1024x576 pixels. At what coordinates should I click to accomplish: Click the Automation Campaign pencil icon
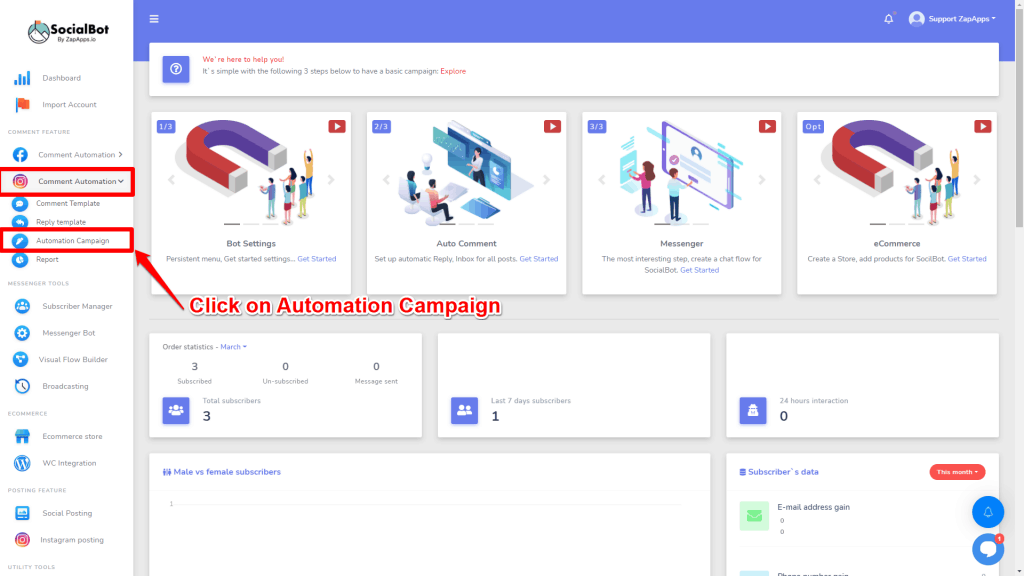(20, 241)
